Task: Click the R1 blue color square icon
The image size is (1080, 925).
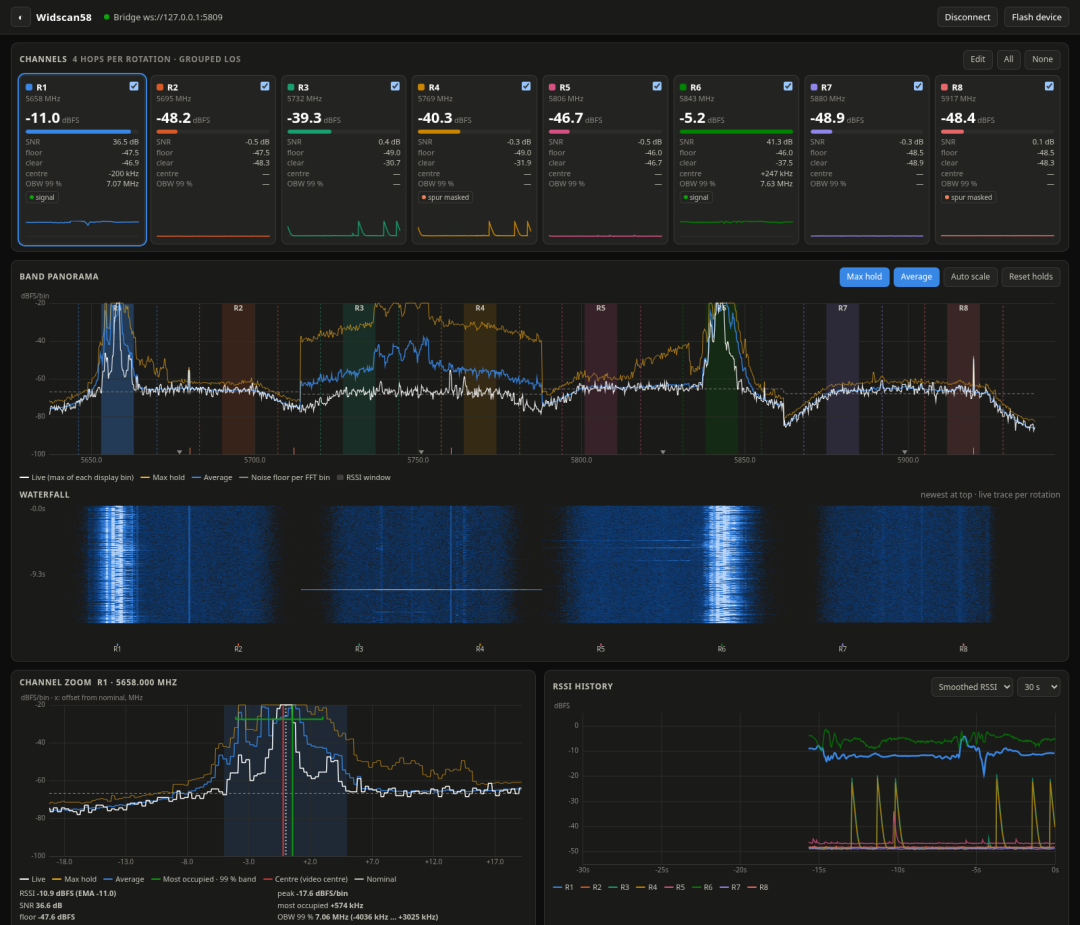Action: 29,87
